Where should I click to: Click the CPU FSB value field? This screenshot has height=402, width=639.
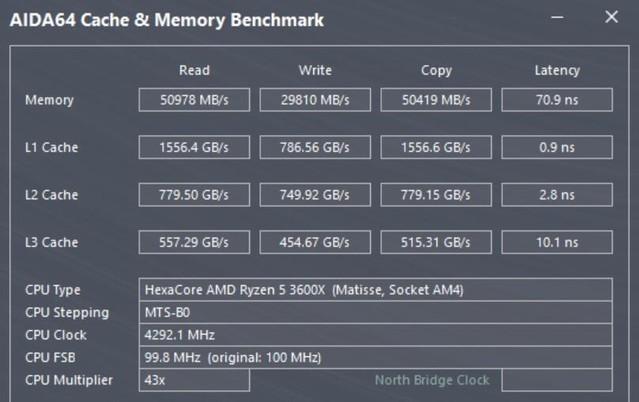[x=375, y=357]
